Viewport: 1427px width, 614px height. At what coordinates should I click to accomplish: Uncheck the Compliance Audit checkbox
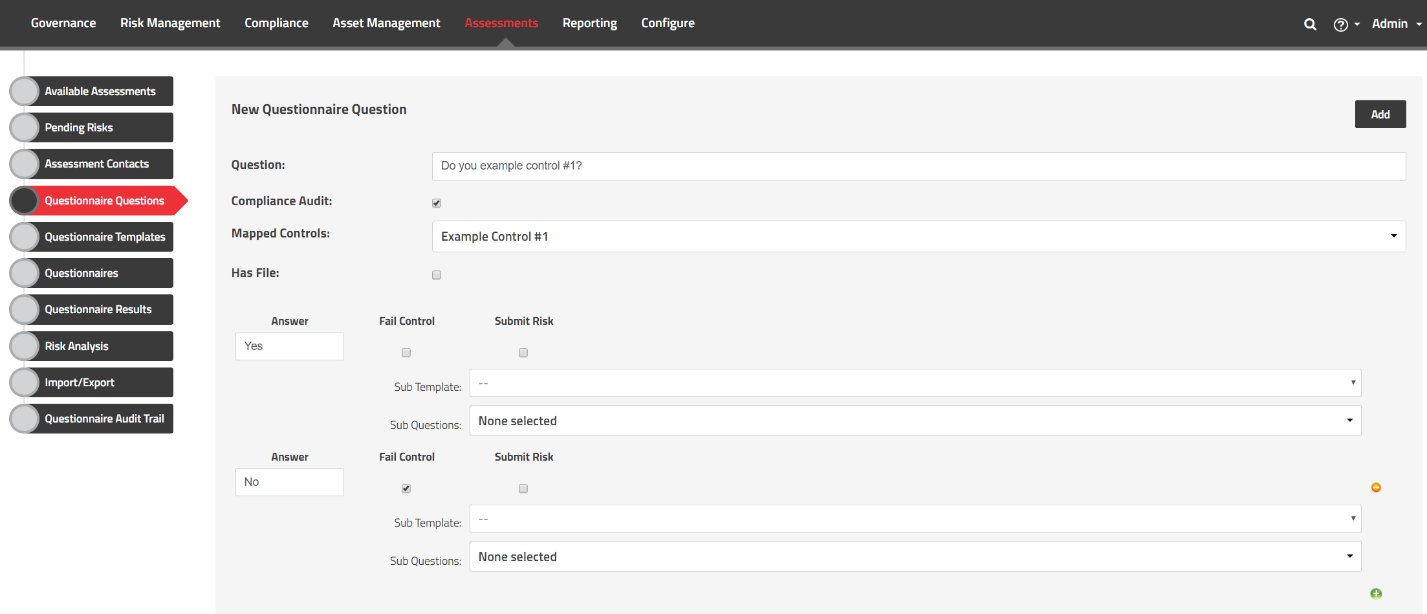coord(436,203)
